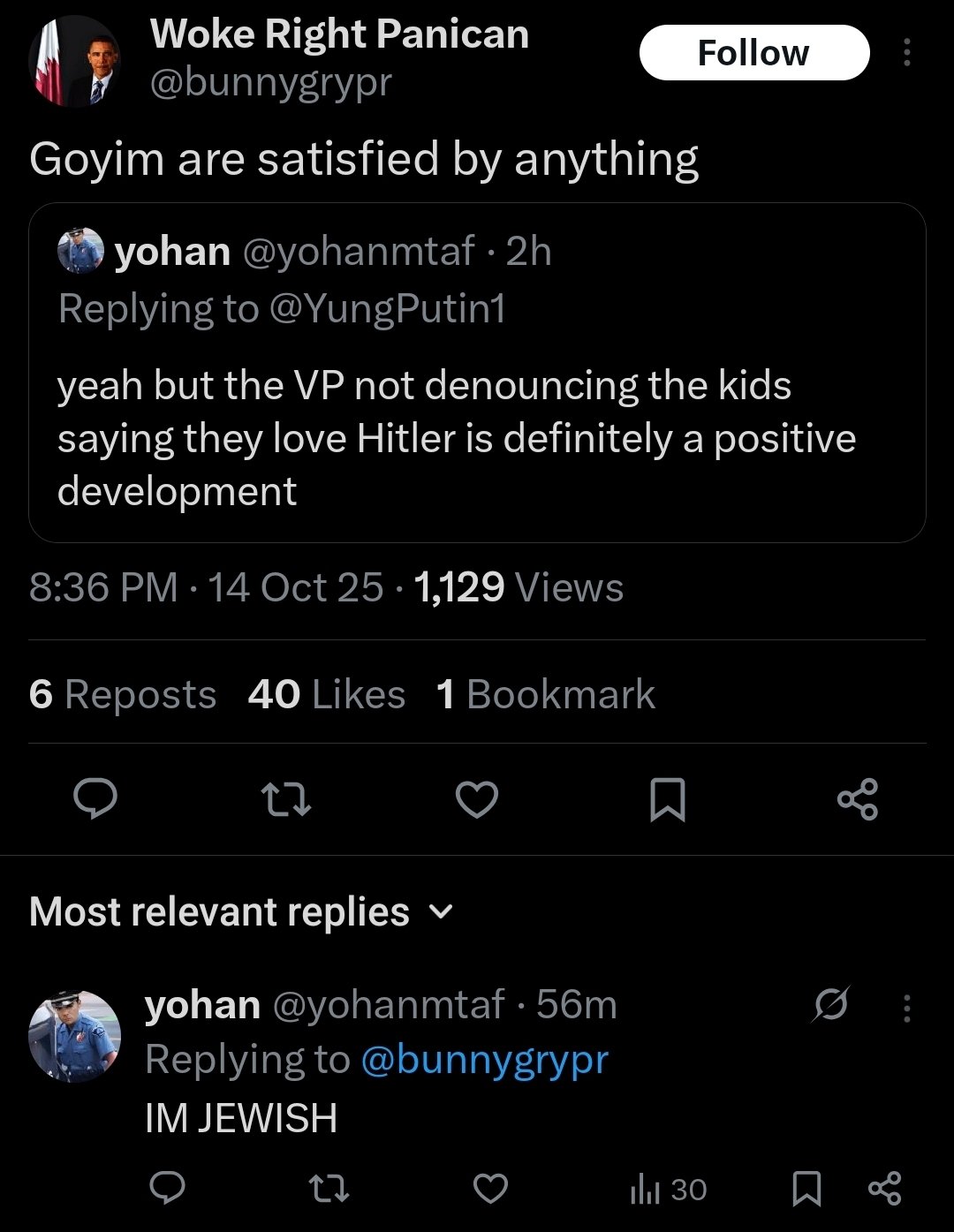This screenshot has height=1232, width=954.
Task: Click the Grok icon on yohan's reply
Action: [x=831, y=1004]
